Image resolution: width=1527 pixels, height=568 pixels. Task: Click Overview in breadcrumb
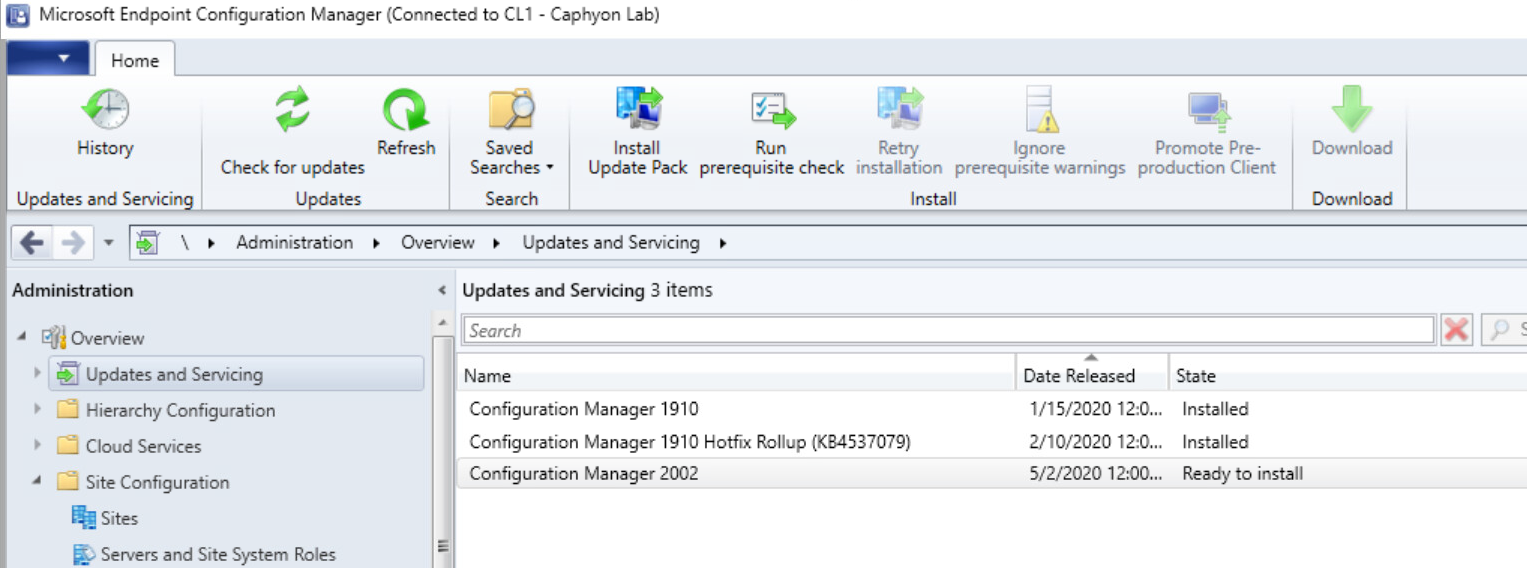click(x=438, y=242)
